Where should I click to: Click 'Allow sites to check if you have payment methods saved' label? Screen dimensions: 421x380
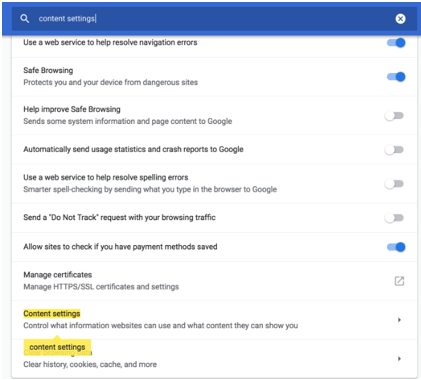[120, 247]
